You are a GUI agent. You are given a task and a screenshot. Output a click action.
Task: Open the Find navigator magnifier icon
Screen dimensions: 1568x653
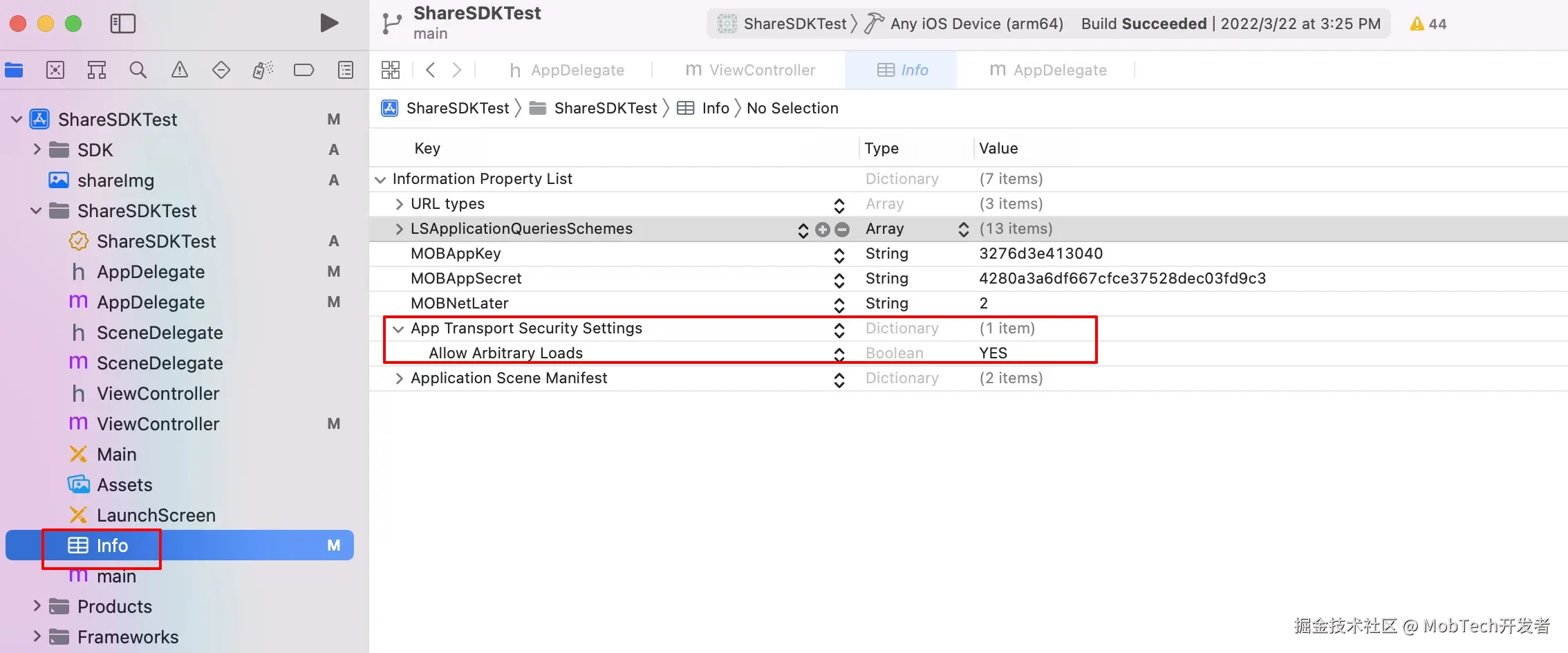point(138,70)
